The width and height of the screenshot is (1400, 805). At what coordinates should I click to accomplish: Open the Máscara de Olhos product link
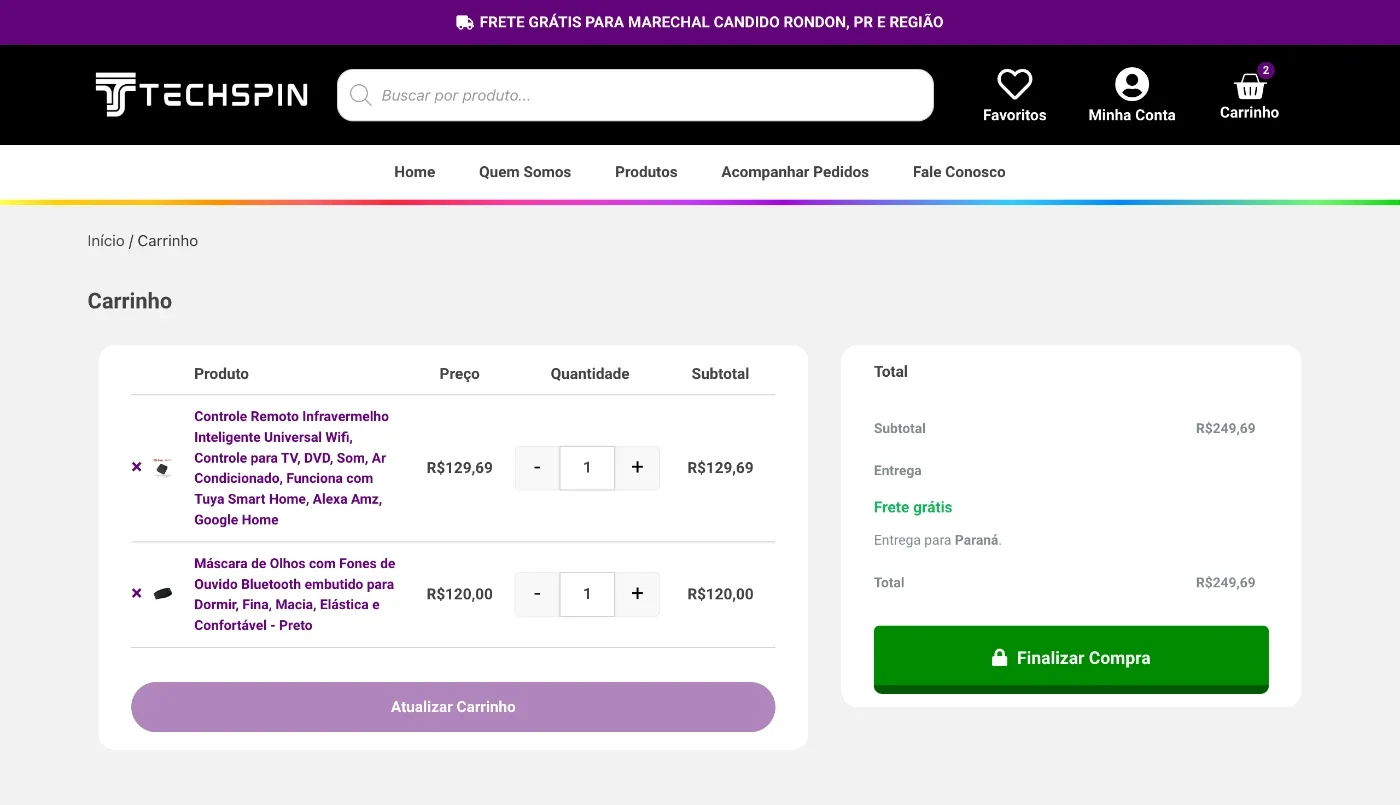295,594
